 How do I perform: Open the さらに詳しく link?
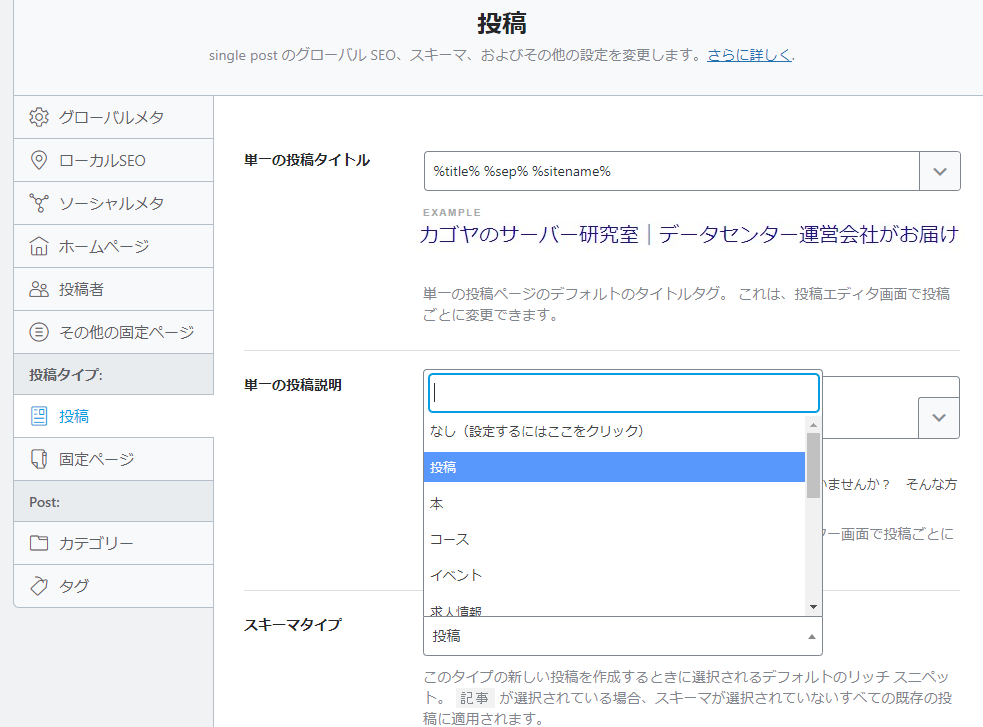(x=749, y=55)
